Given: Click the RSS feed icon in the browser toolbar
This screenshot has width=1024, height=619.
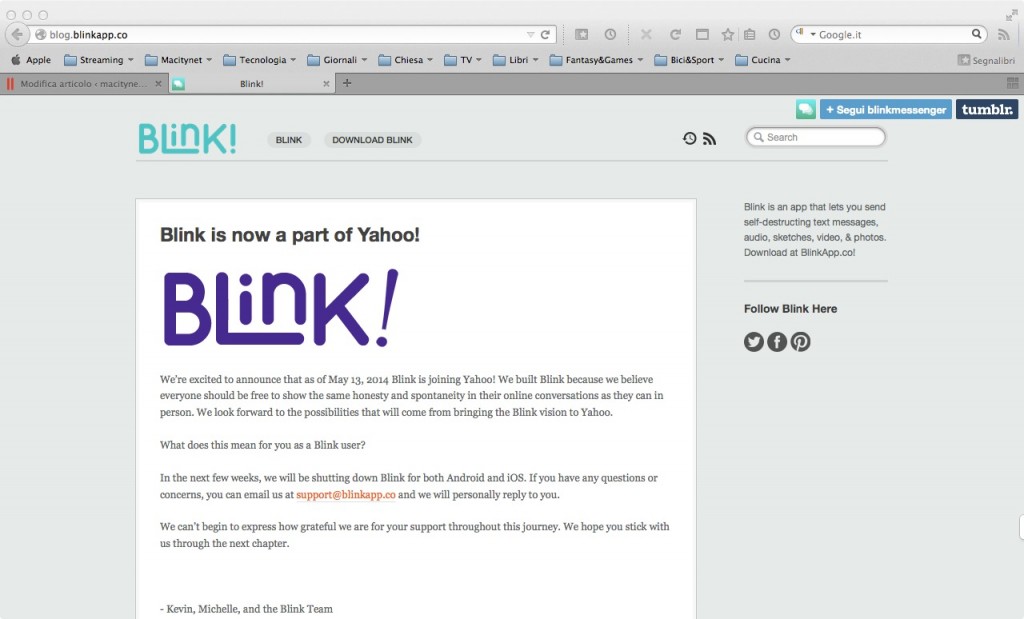Looking at the screenshot, I should tap(1004, 35).
